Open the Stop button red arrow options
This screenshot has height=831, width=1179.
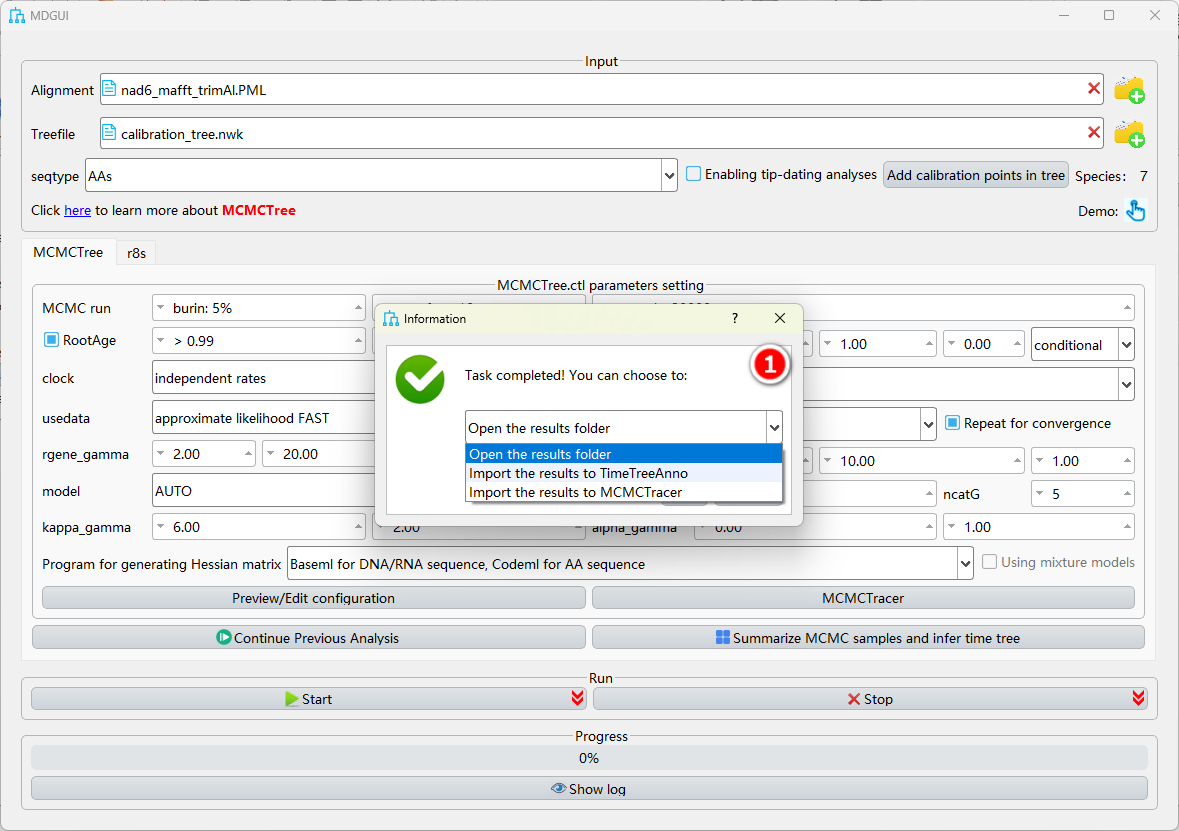point(1138,699)
